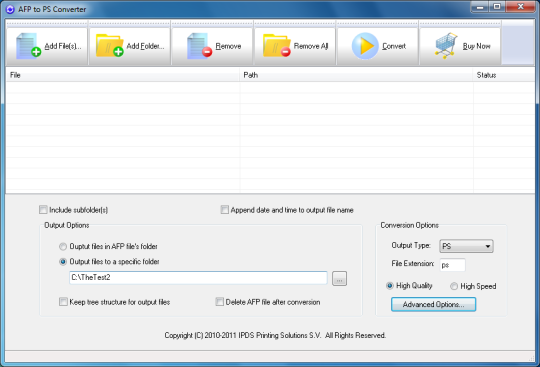Click the output folder path field

[198, 277]
